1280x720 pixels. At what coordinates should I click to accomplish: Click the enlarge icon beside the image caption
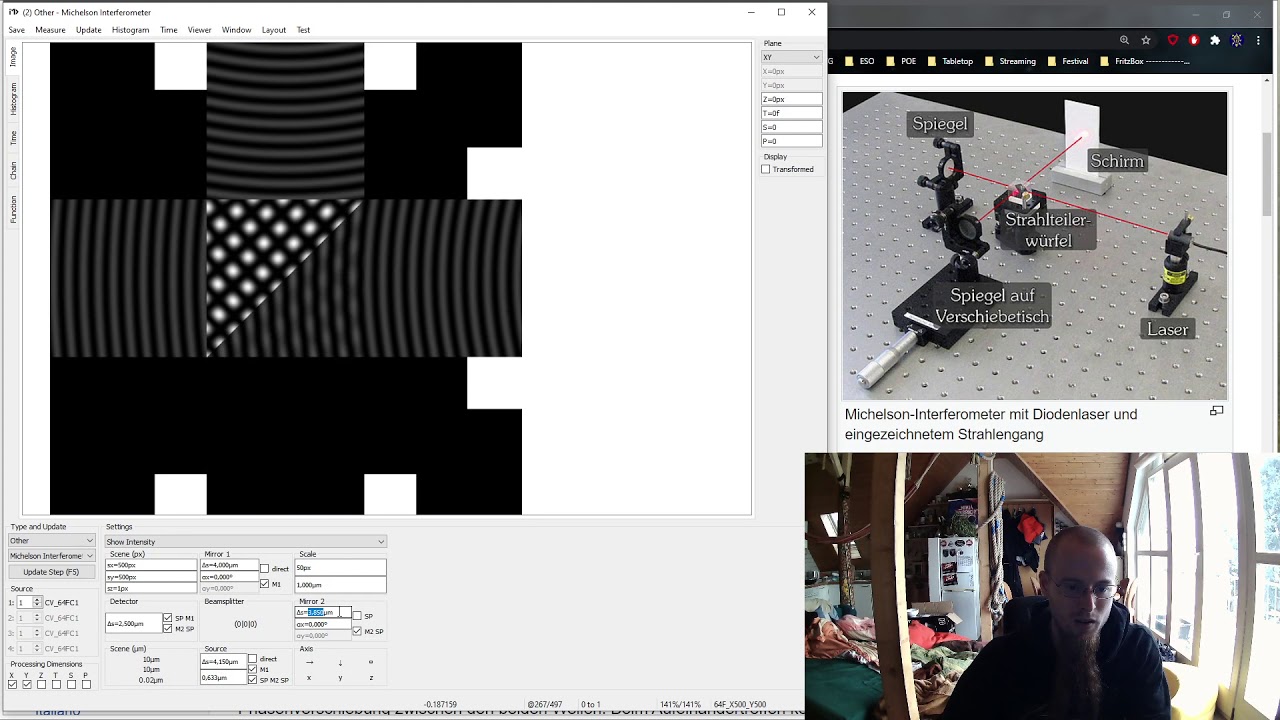[1216, 411]
